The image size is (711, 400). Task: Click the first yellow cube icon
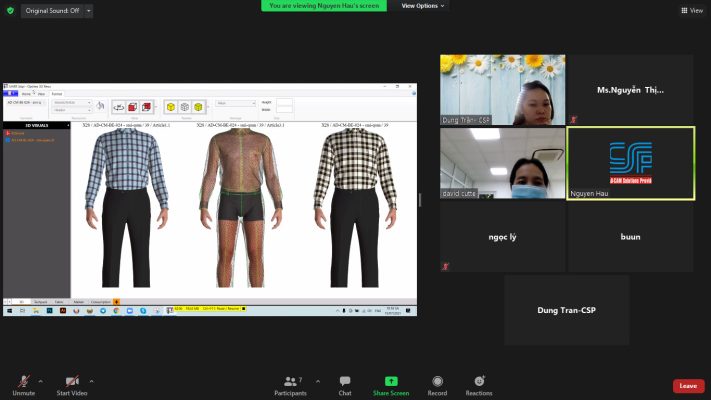pyautogui.click(x=171, y=106)
